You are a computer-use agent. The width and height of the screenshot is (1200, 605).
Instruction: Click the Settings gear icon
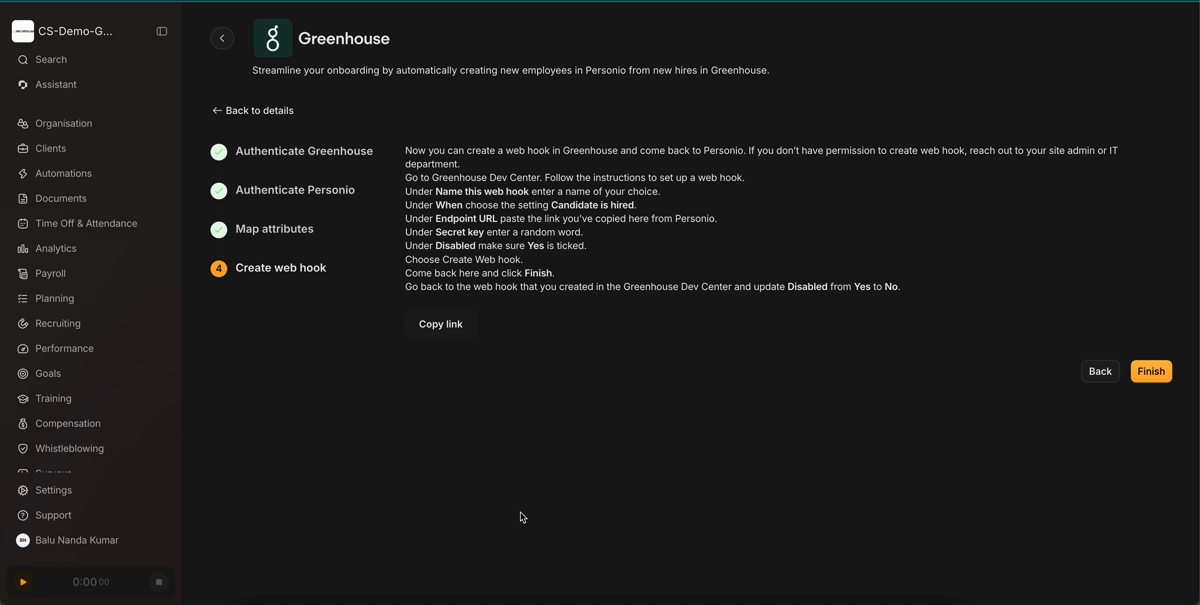click(x=23, y=491)
